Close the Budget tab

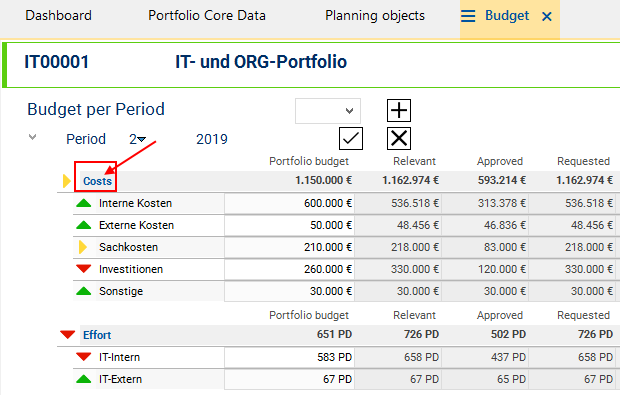[x=547, y=17]
